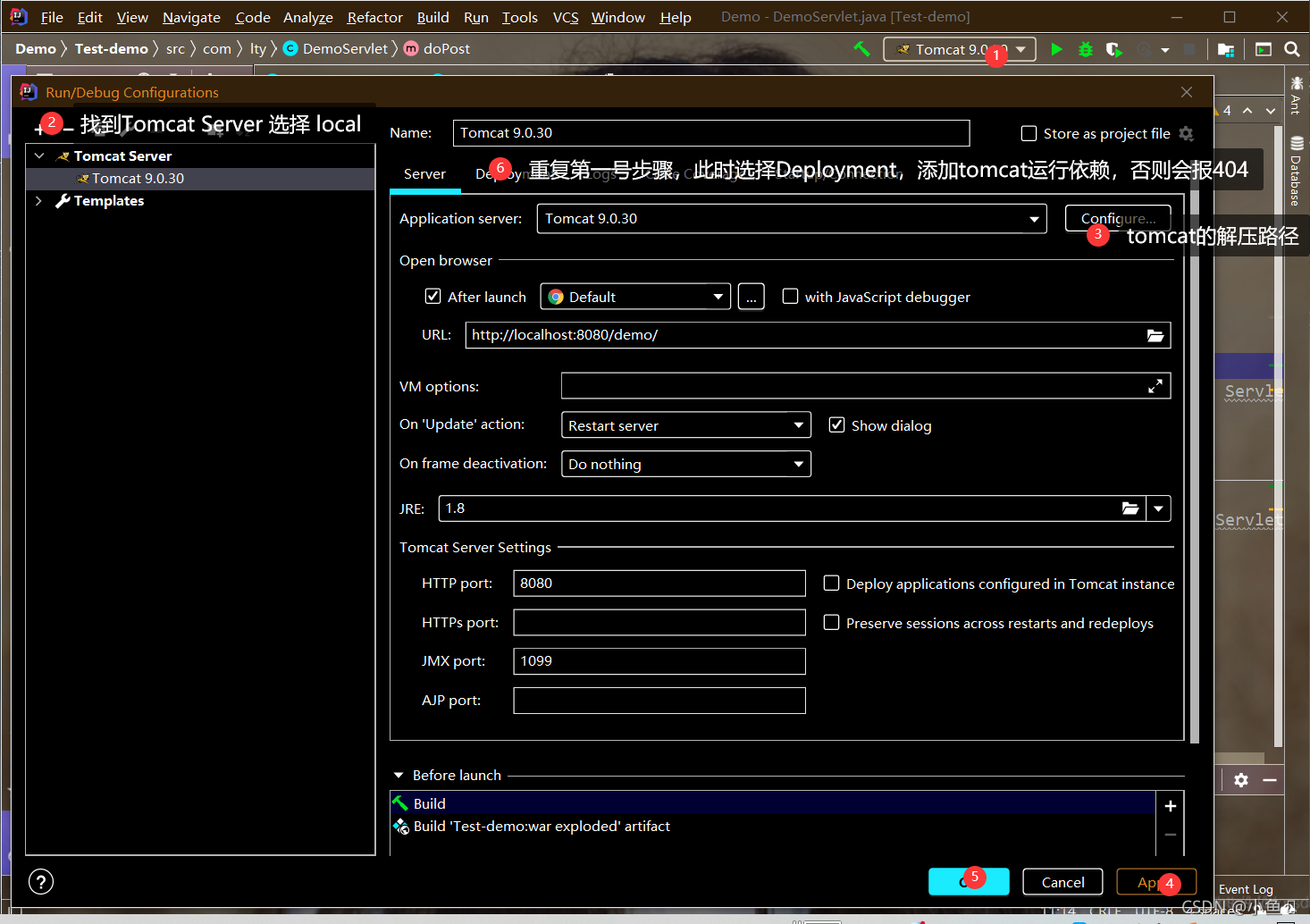Viewport: 1310px width, 924px height.
Task: Click the doPost method breadcrumb
Action: point(437,49)
